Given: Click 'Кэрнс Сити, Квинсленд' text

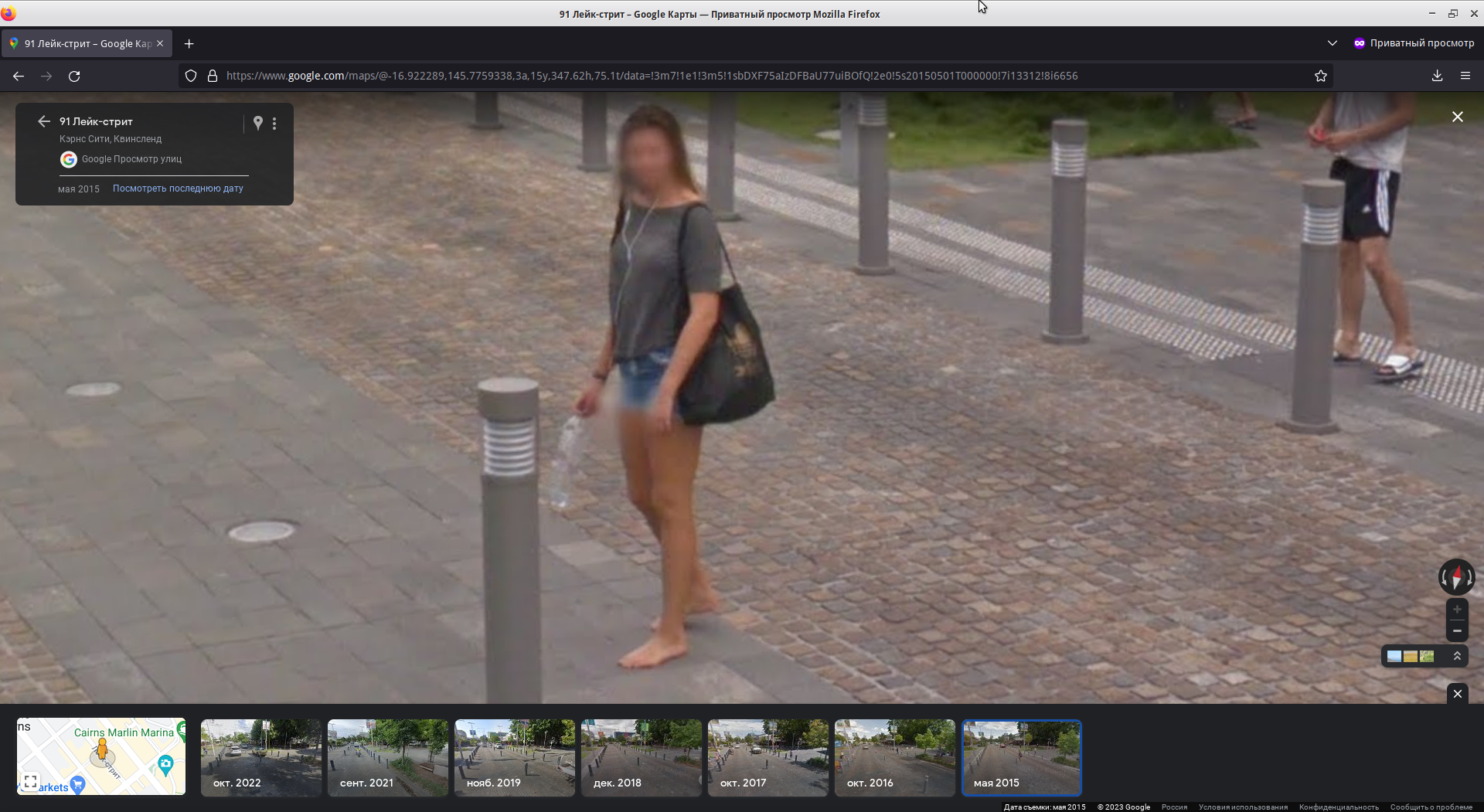Looking at the screenshot, I should click(x=111, y=139).
